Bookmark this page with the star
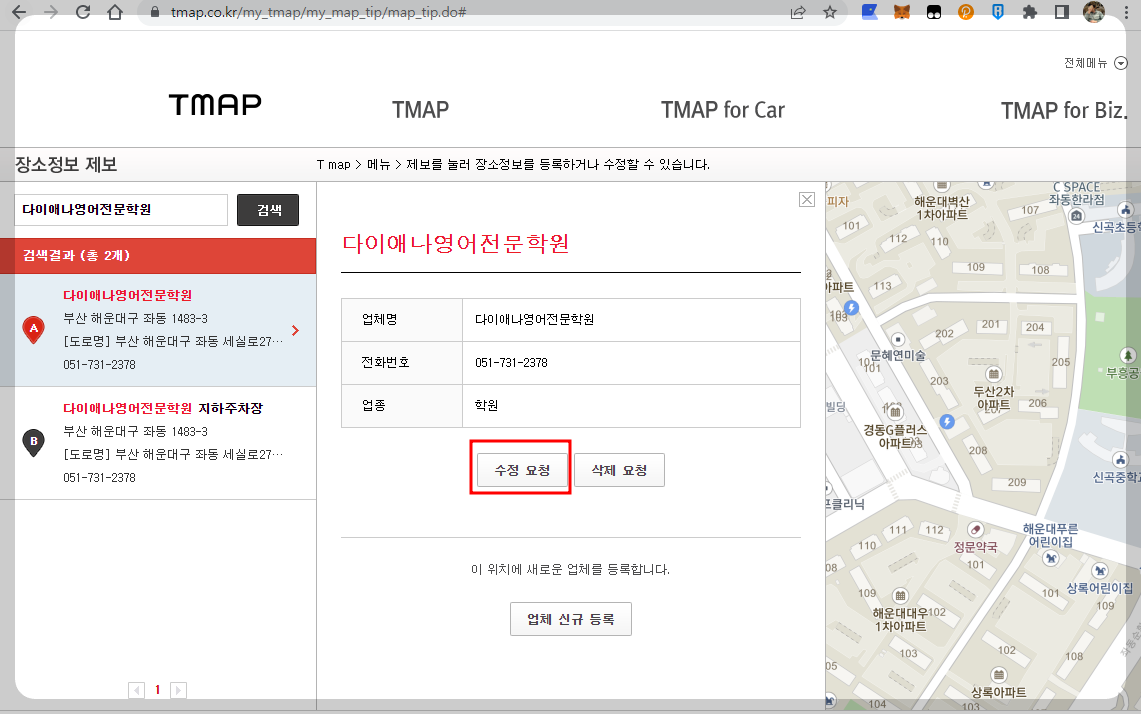 click(830, 12)
